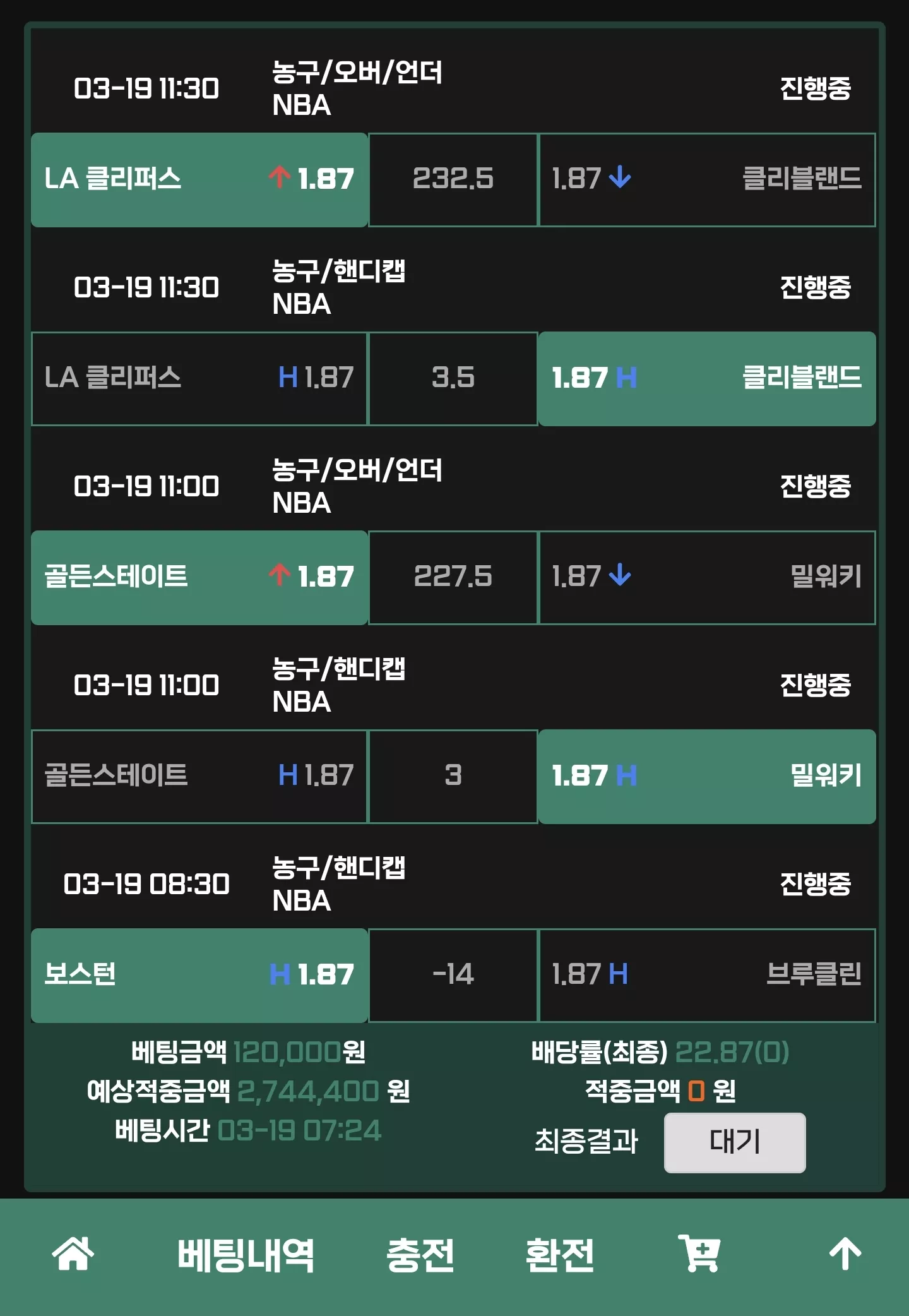
Task: Open 환전 in bottom navigation
Action: click(x=560, y=1255)
